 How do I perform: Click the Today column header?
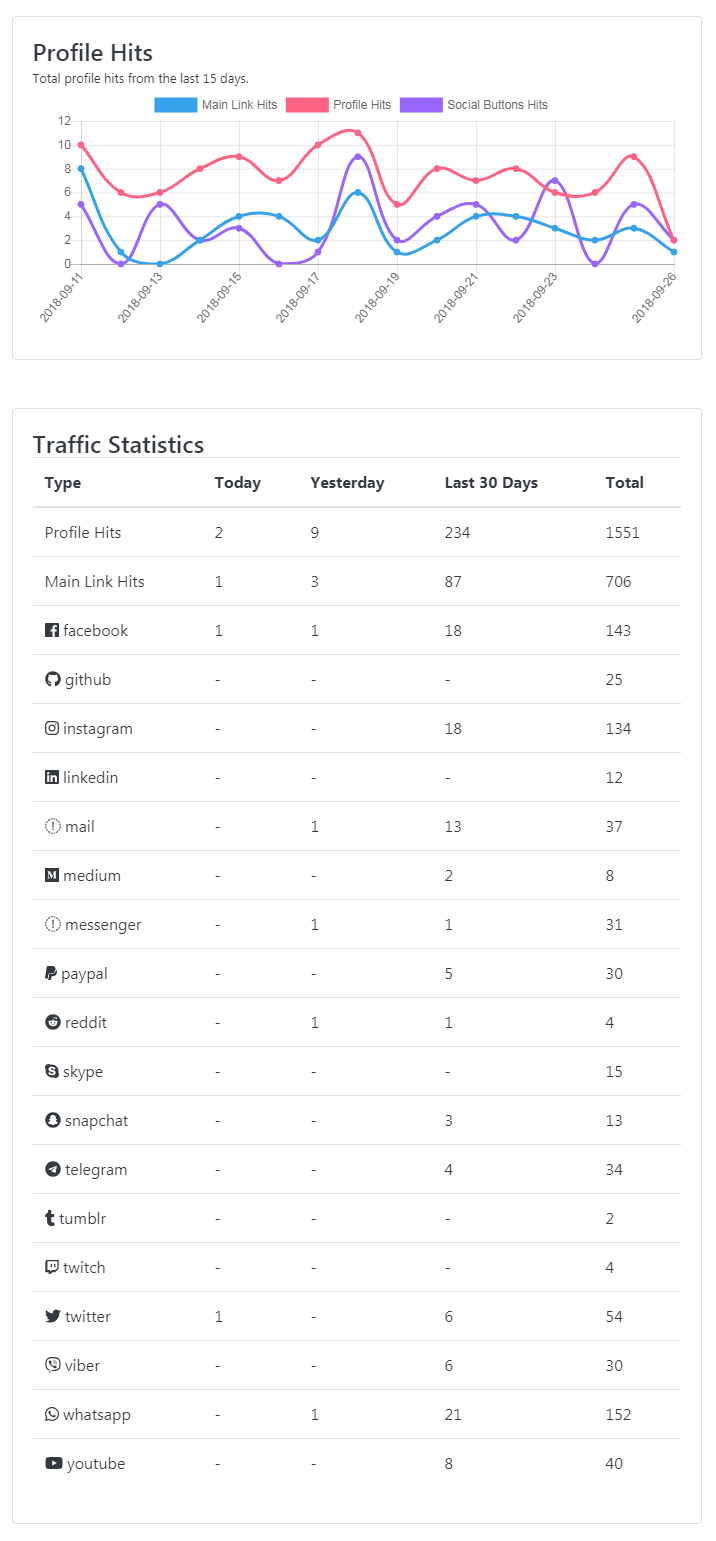click(x=237, y=482)
